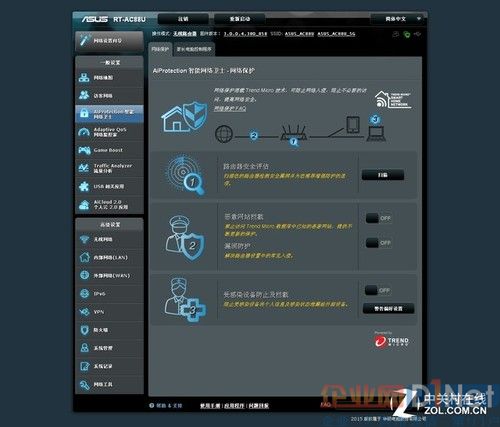The image size is (500, 427).
Task: Open Wireless settings Wi-Fi icon
Action: tap(84, 239)
